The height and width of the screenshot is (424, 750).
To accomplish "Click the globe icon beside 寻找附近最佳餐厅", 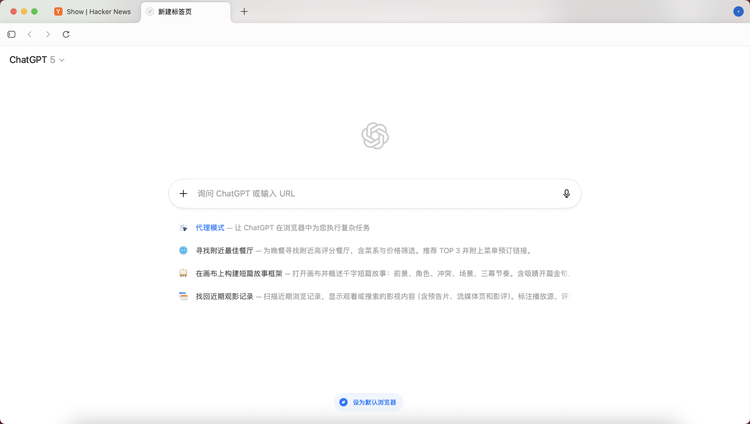I will [x=183, y=251].
